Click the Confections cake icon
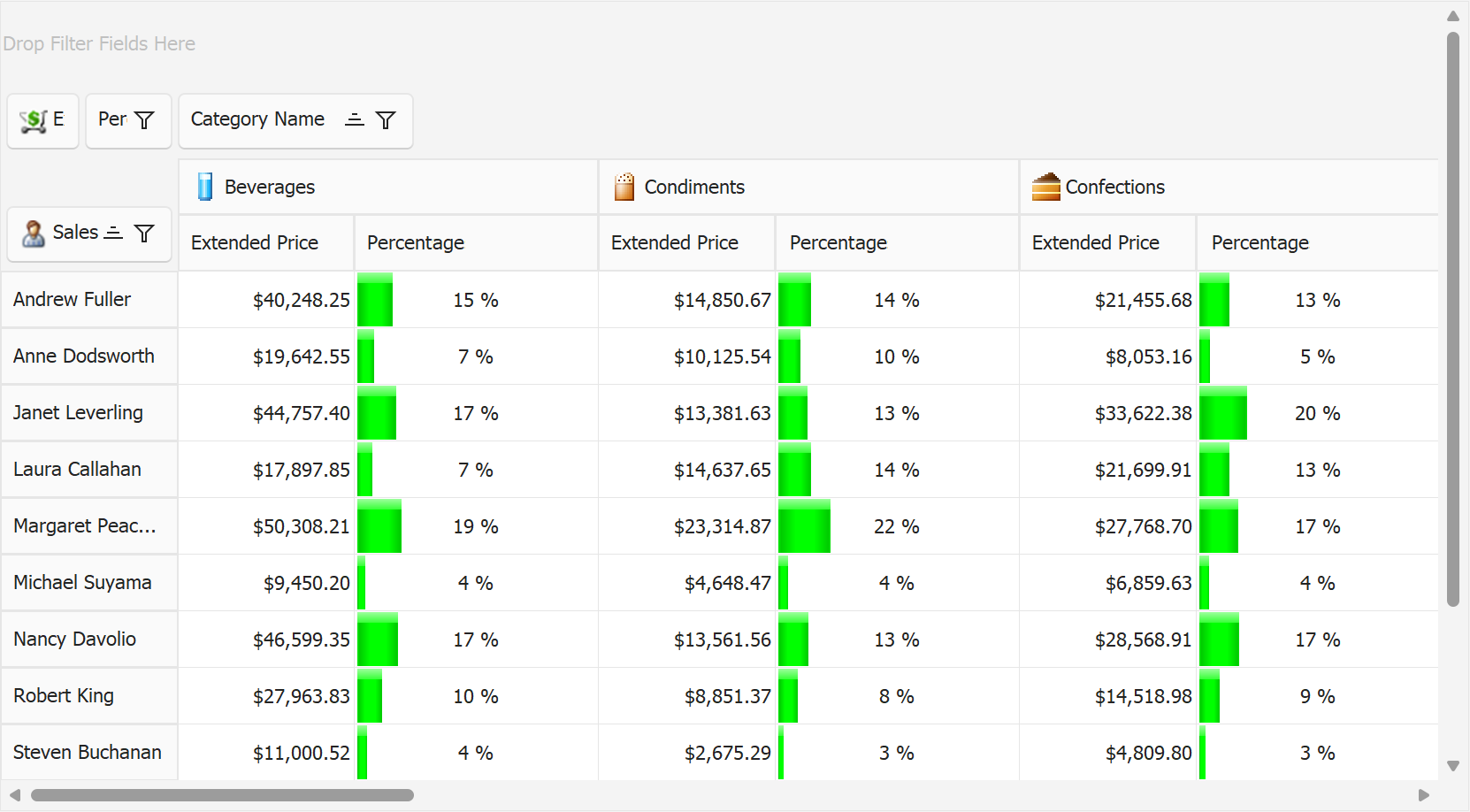Screen dimensions: 1470x812 (1045, 187)
